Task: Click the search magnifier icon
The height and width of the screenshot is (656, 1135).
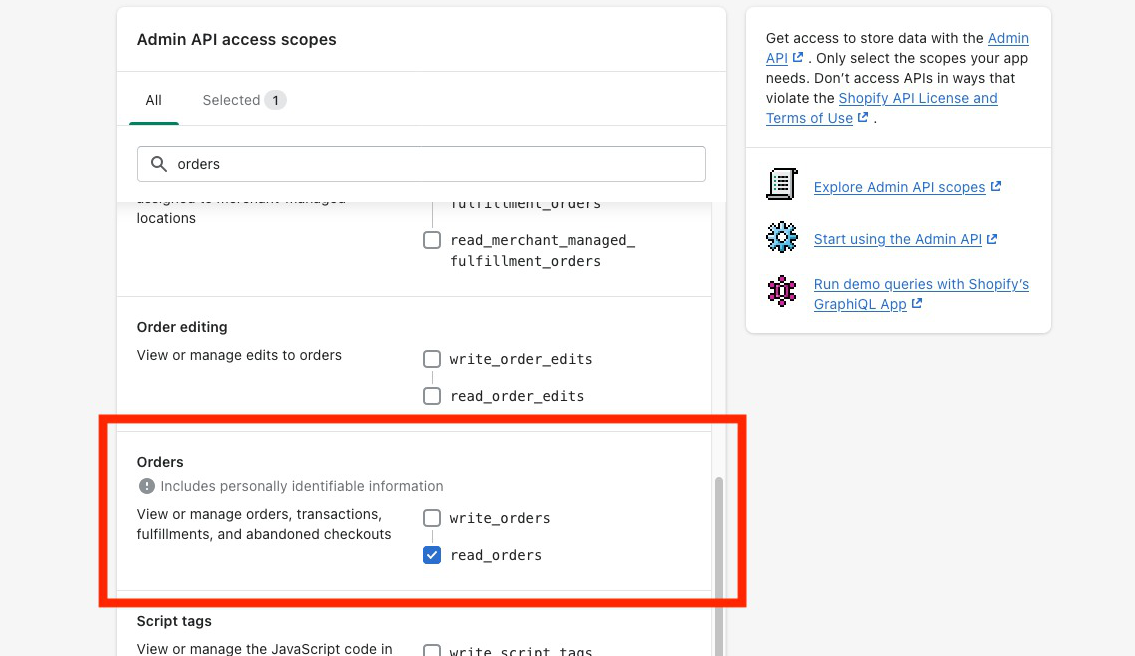Action: [x=158, y=164]
